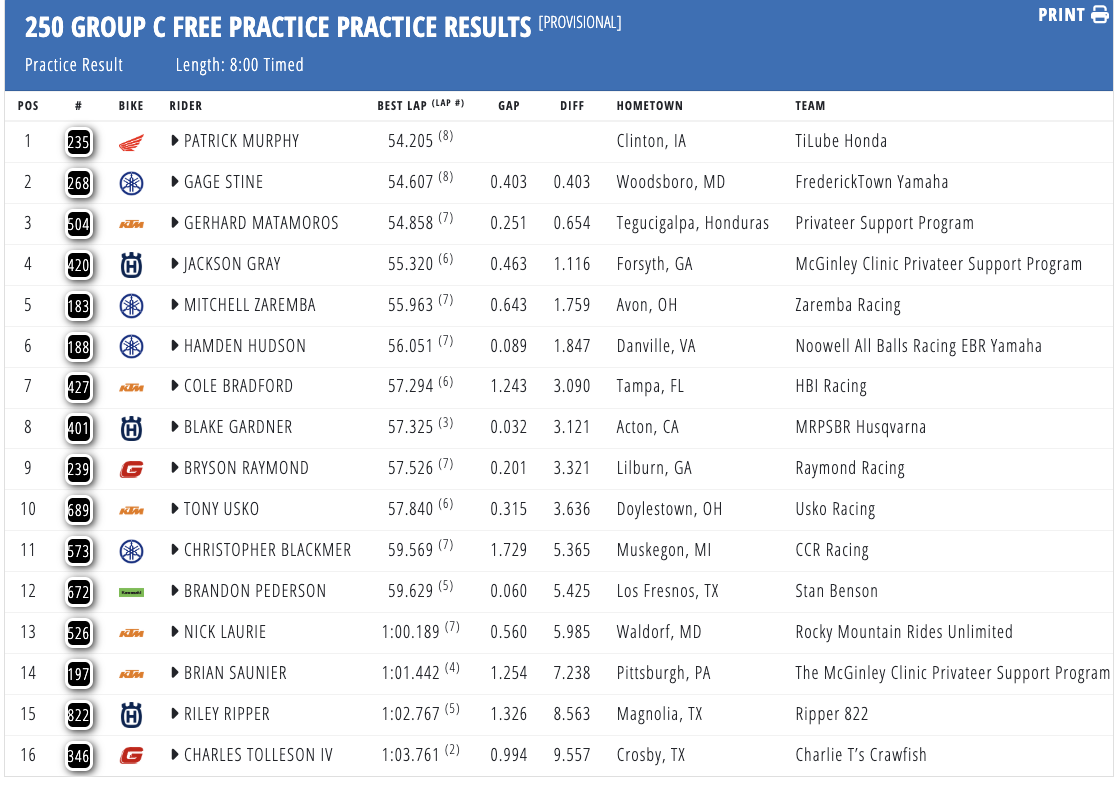Click the Honda logo in Patrick Murphy's row
The image size is (1116, 788).
[130, 142]
